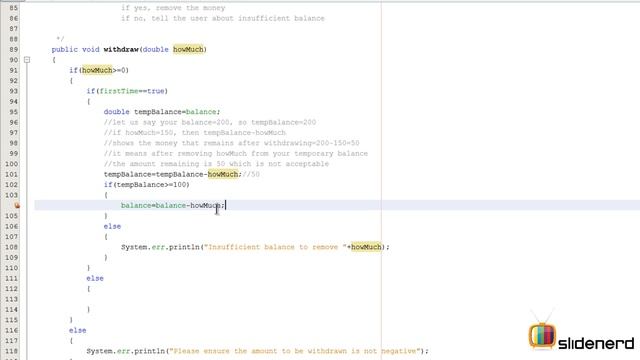Click line number 118 in gutter
The image size is (640, 360).
11,351
